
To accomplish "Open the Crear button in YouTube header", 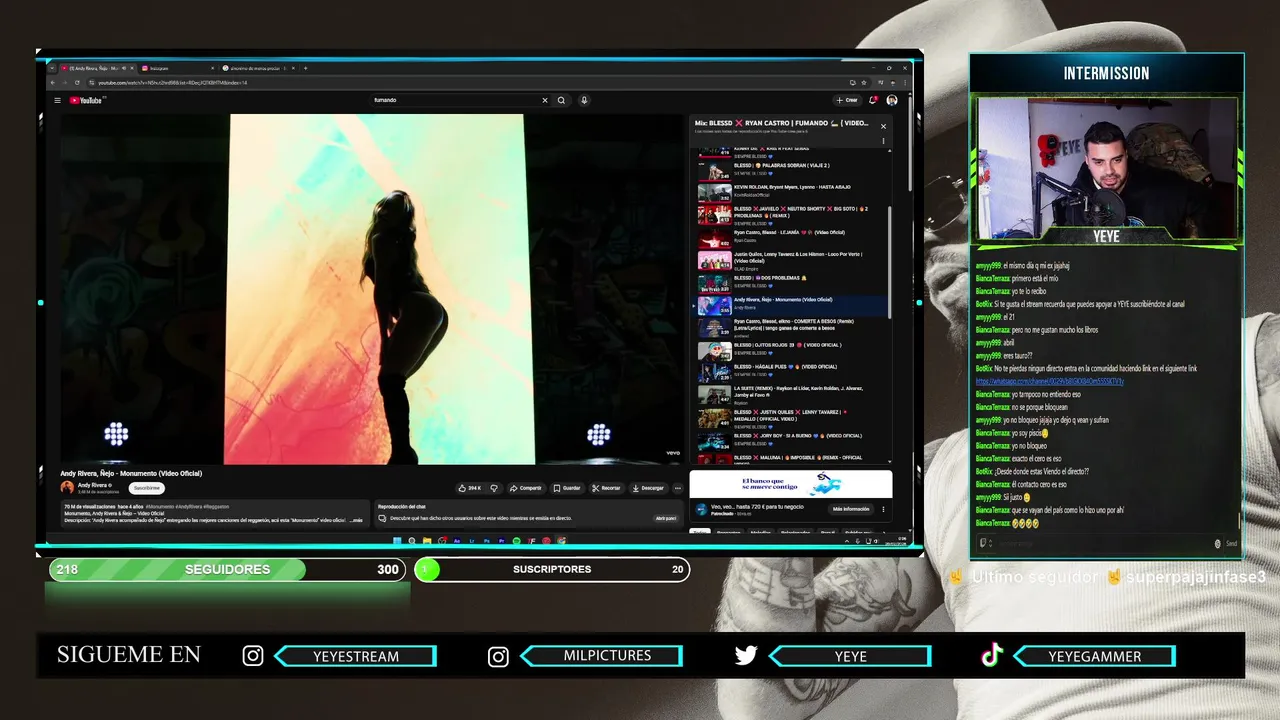I will (847, 100).
